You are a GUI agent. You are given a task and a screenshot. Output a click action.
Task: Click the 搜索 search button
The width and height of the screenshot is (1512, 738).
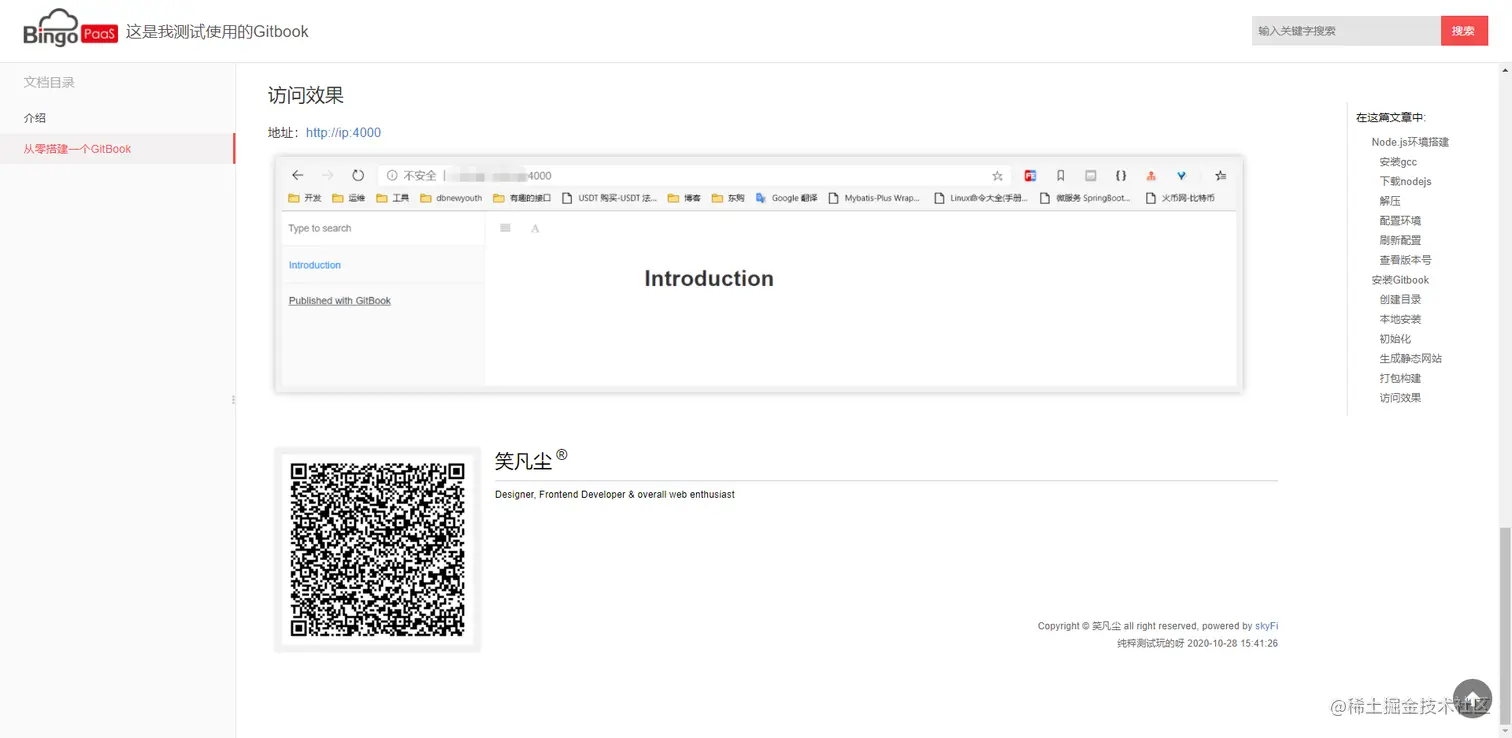pos(1464,31)
